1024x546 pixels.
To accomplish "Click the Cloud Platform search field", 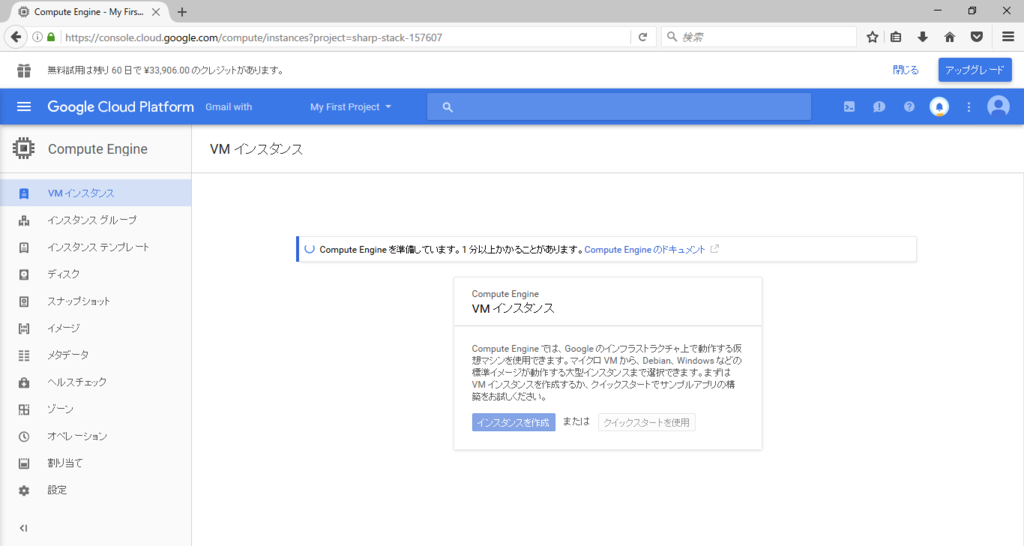I will pyautogui.click(x=619, y=106).
